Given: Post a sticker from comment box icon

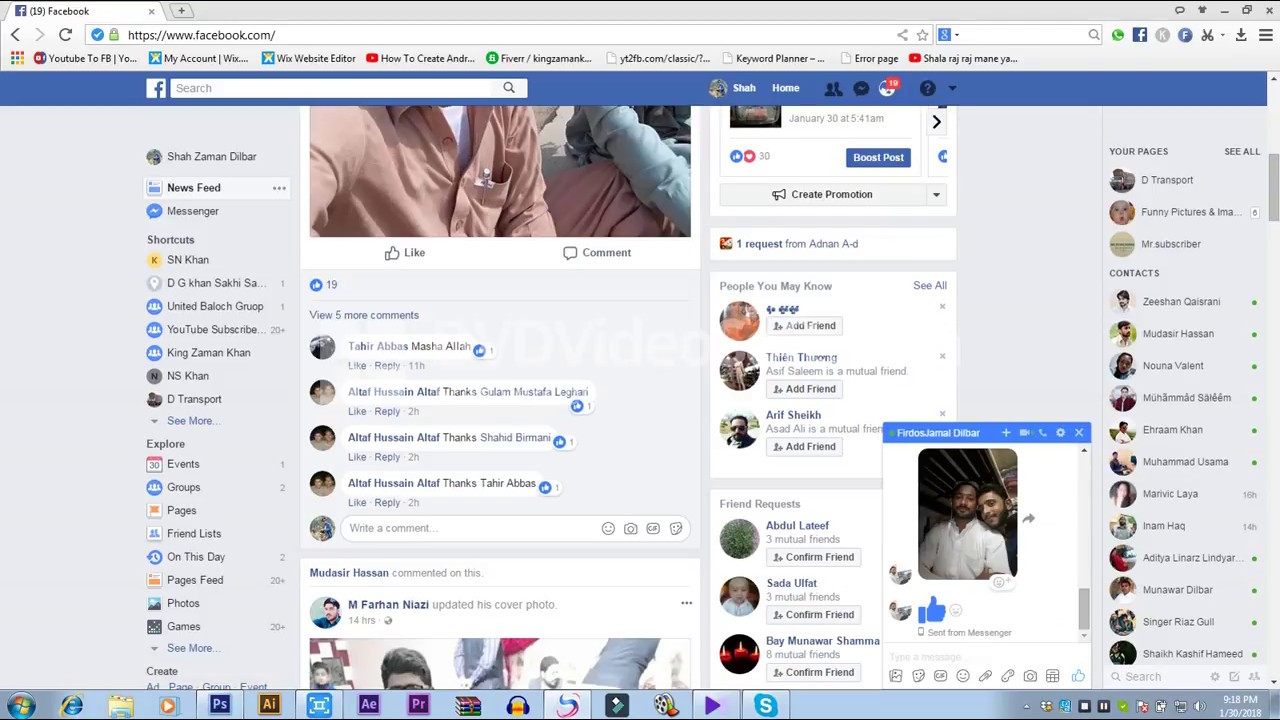Looking at the screenshot, I should click(x=676, y=528).
